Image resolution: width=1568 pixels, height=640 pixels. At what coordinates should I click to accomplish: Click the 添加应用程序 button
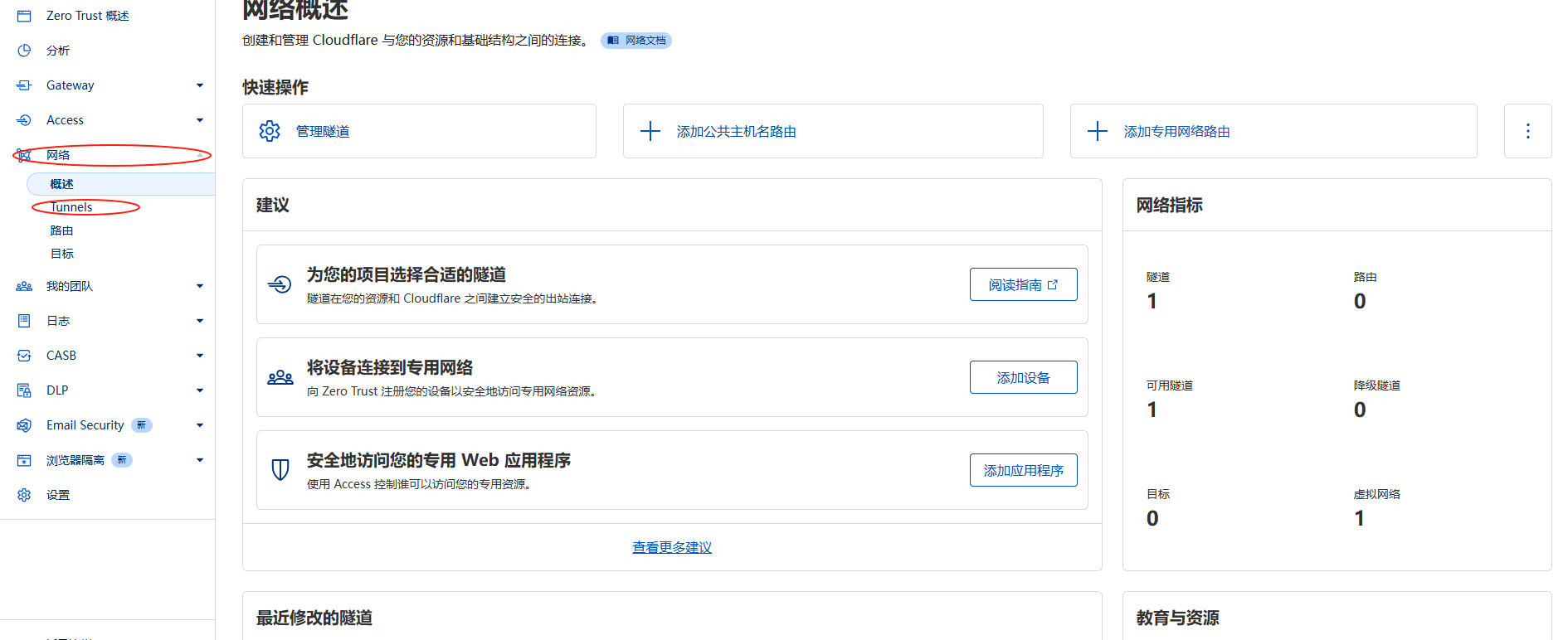click(1024, 470)
